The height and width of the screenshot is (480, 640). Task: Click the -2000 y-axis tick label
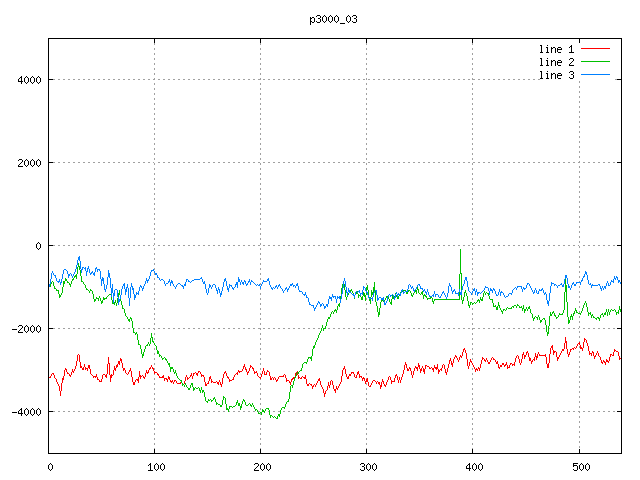pos(26,329)
